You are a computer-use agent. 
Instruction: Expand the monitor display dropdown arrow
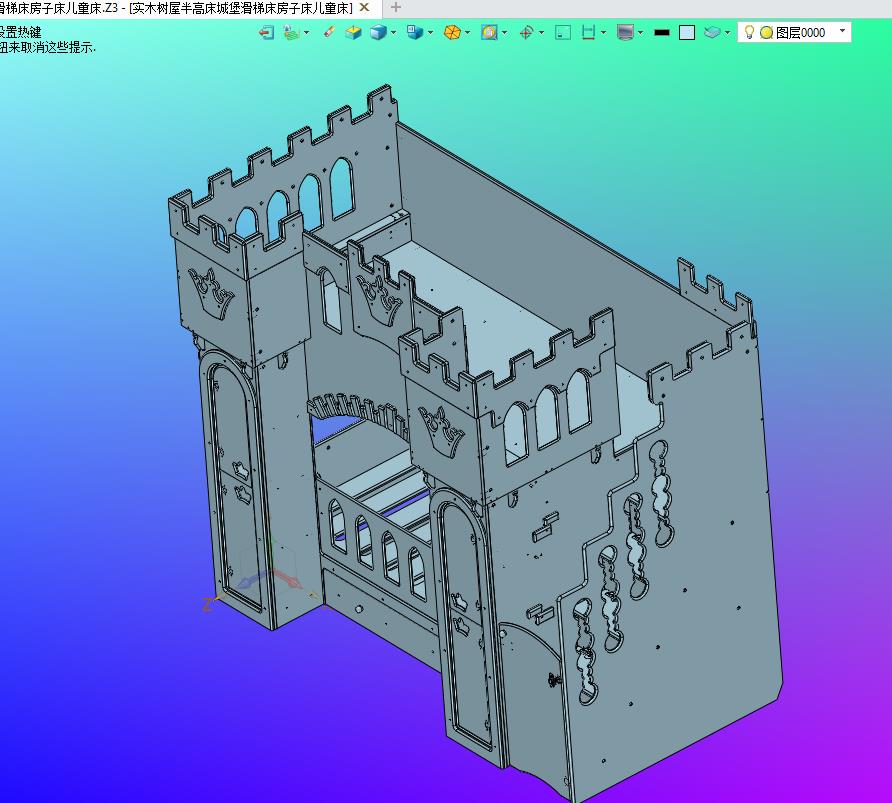pyautogui.click(x=641, y=32)
